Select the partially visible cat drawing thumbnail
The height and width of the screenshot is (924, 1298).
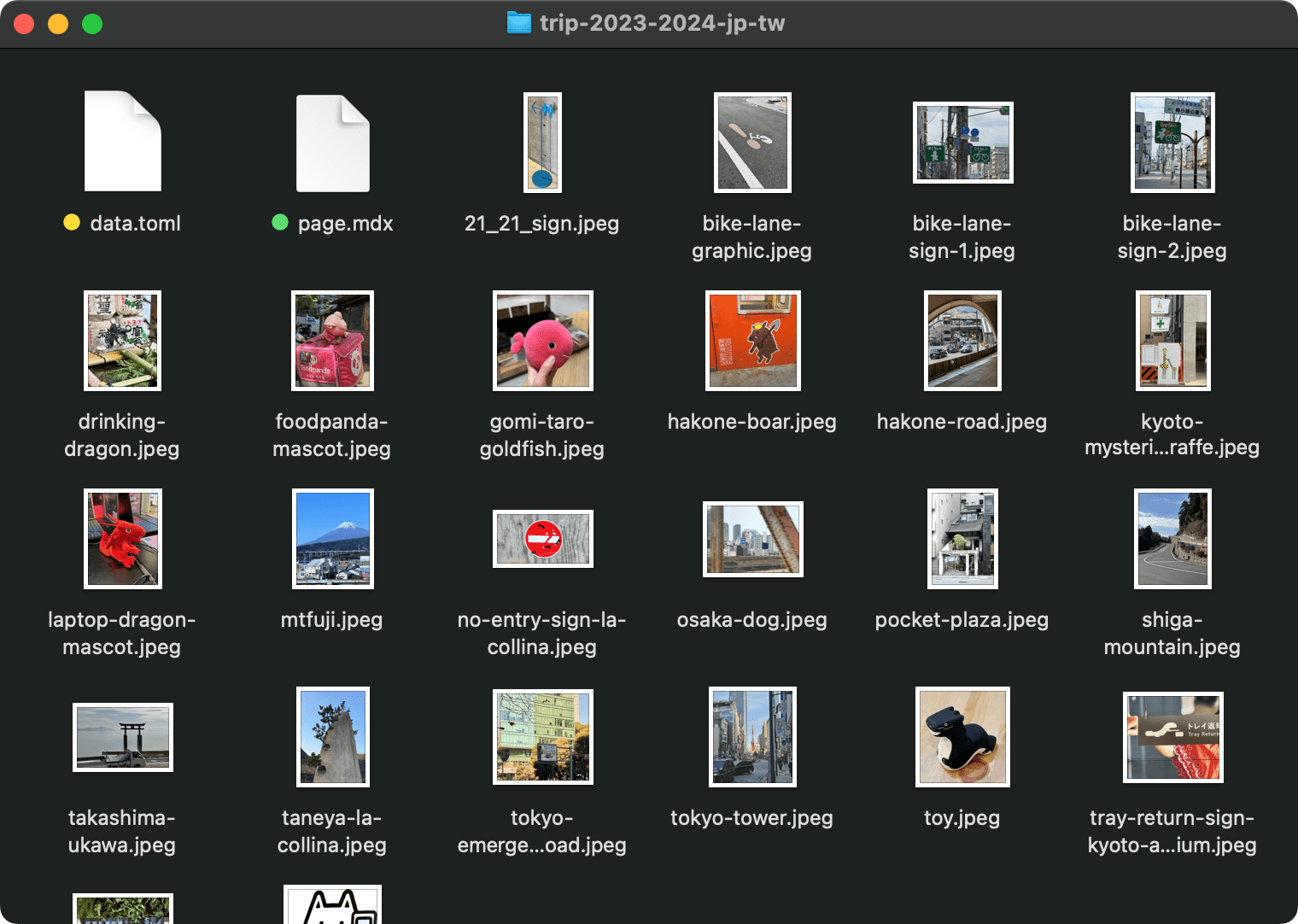(x=332, y=907)
